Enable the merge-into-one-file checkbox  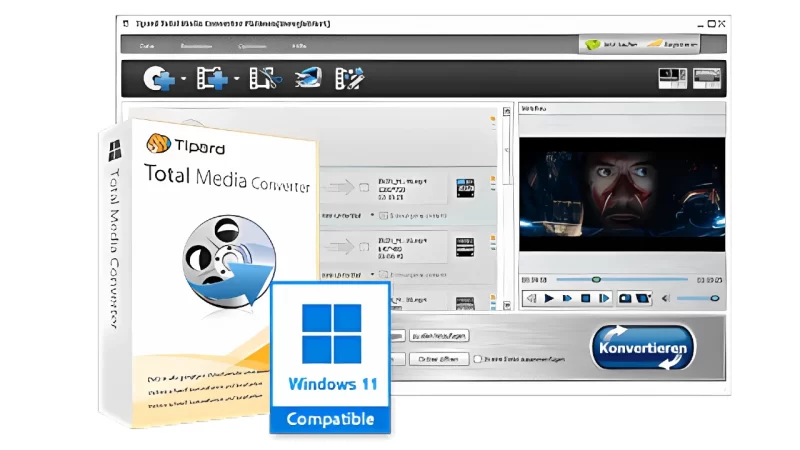[478, 359]
